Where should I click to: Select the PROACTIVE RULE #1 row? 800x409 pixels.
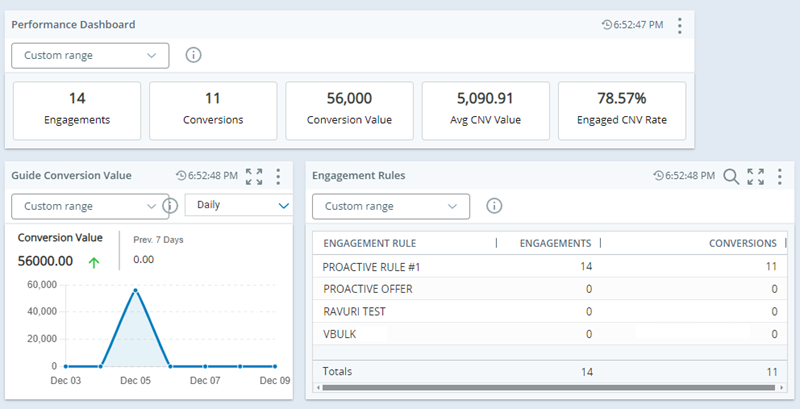(x=550, y=267)
